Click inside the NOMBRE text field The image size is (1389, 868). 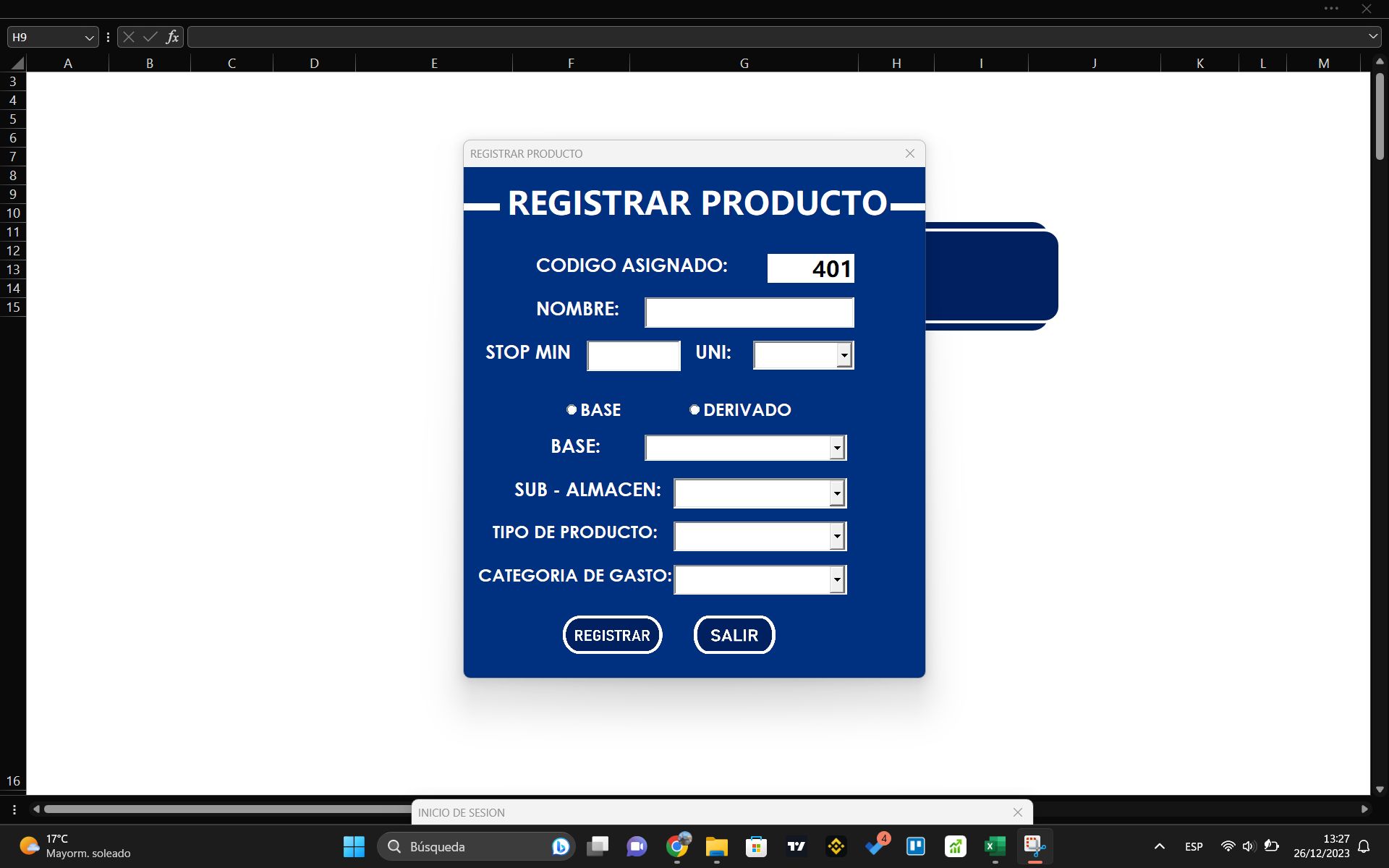749,312
